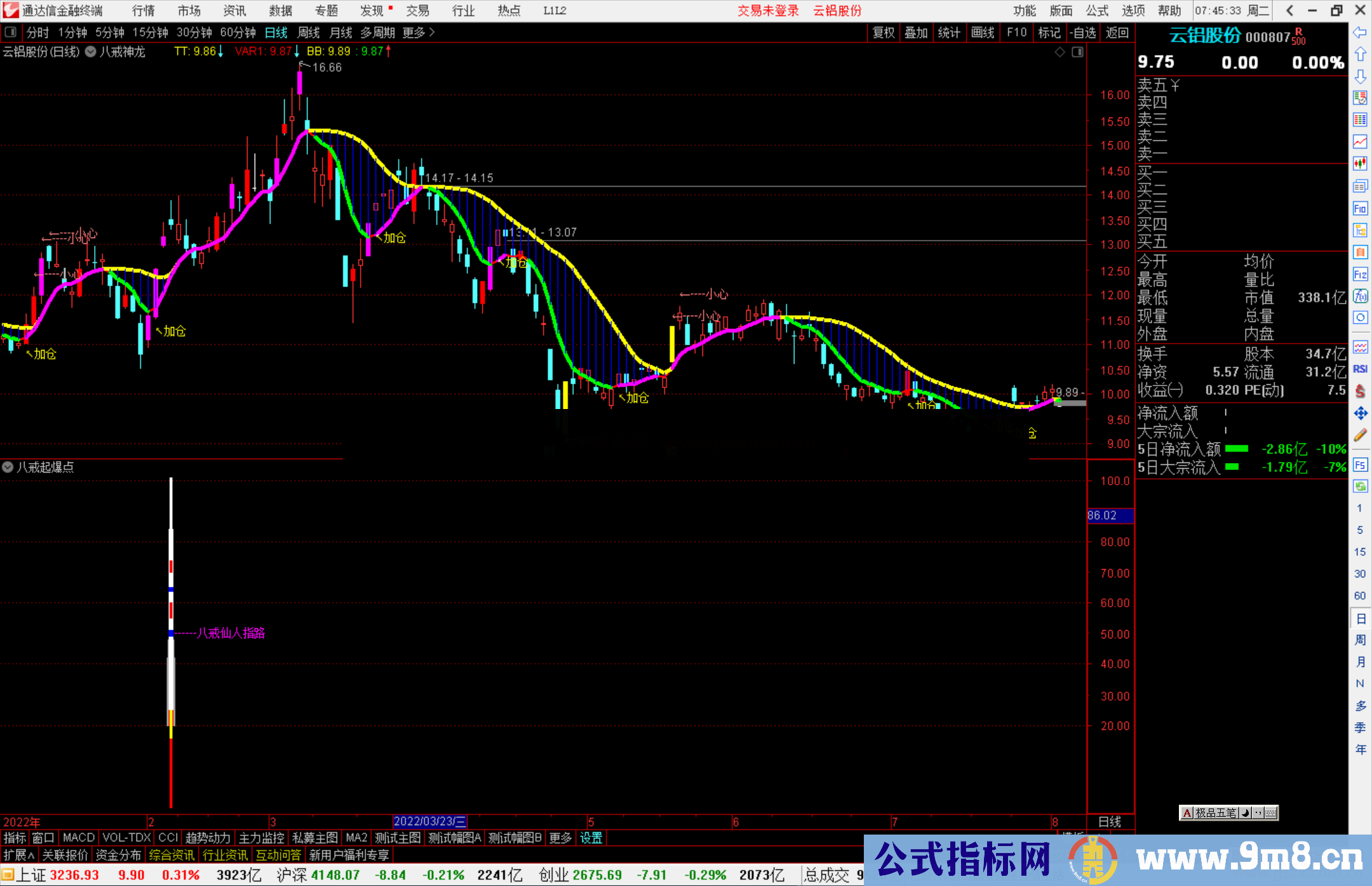Open the candlestick chart icon in sidebar

point(1360,163)
